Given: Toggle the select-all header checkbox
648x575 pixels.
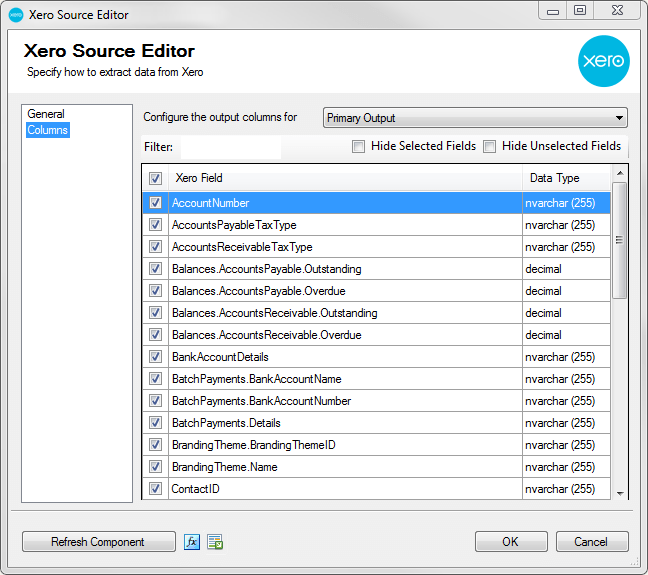Looking at the screenshot, I should 155,178.
